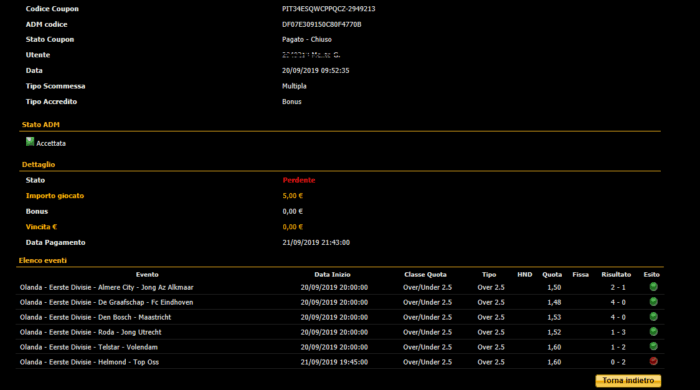Click the 0 - 2 result
The width and height of the screenshot is (700, 390).
(618, 362)
